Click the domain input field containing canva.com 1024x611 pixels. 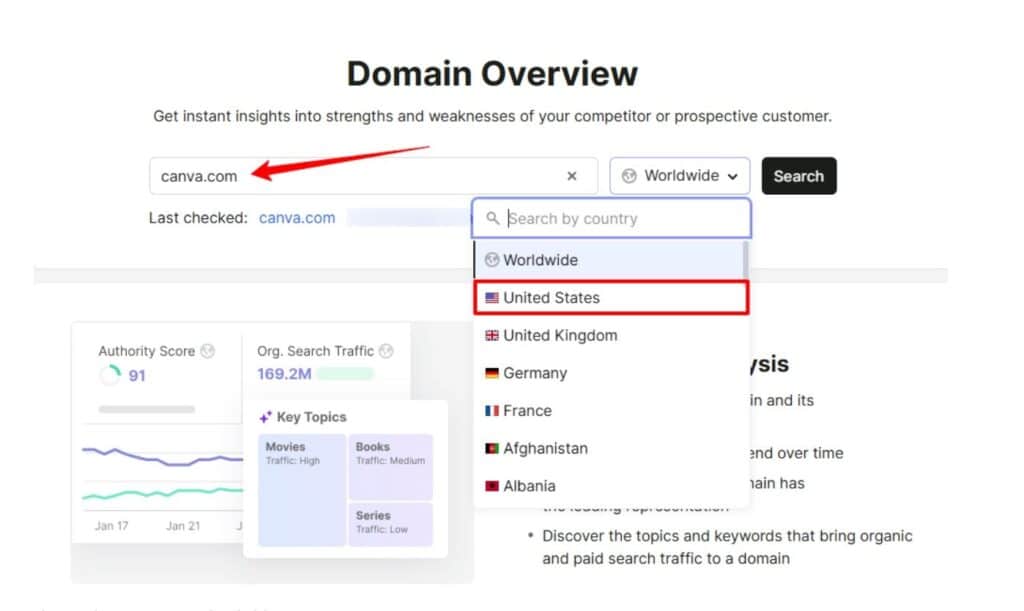[373, 176]
